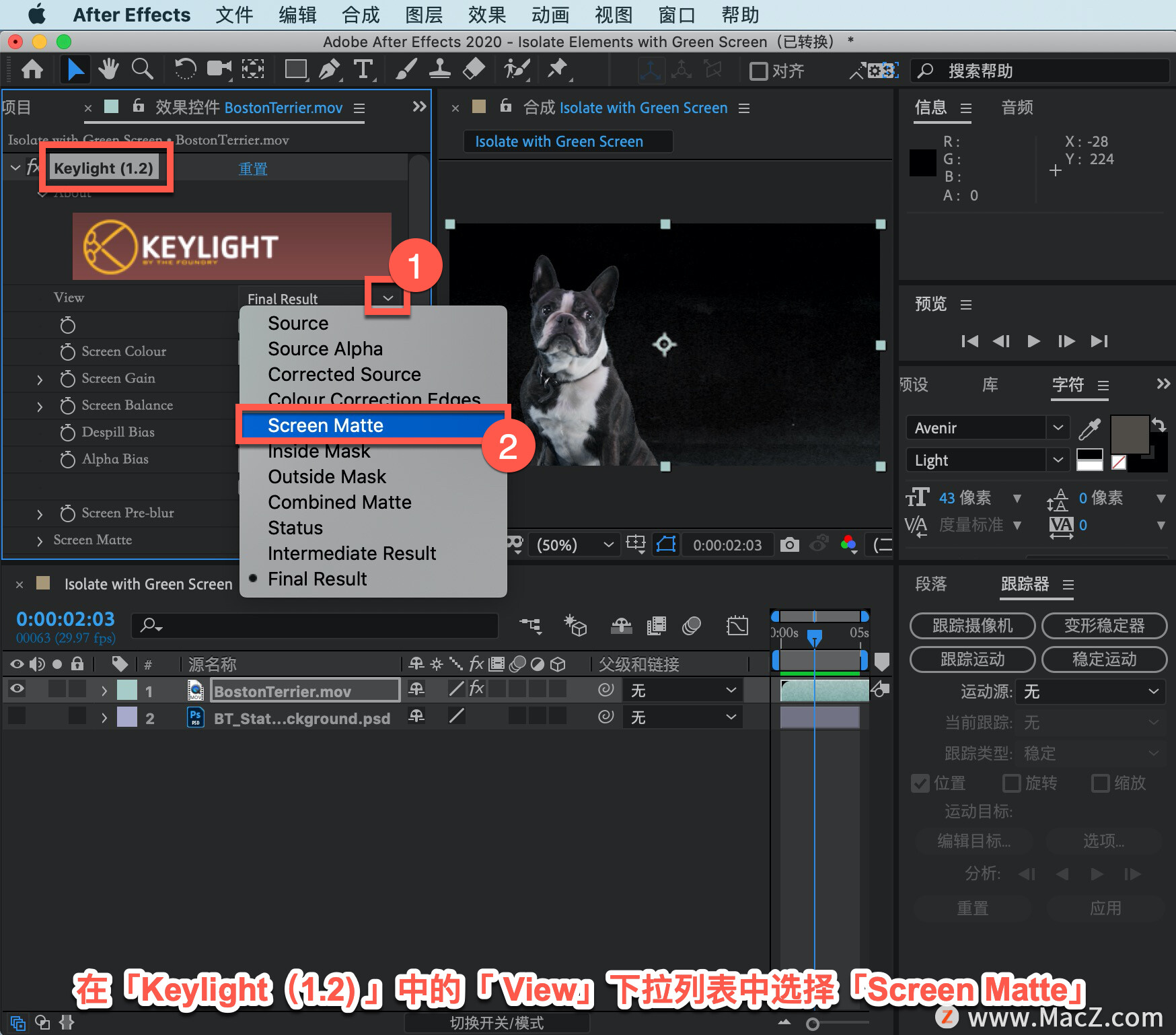This screenshot has width=1176, height=1035.
Task: Select the Roto Brush tool
Action: click(517, 69)
